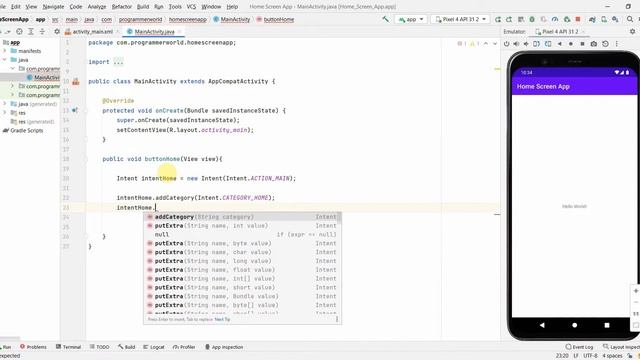Open the Logcat tool window

[x=153, y=347]
